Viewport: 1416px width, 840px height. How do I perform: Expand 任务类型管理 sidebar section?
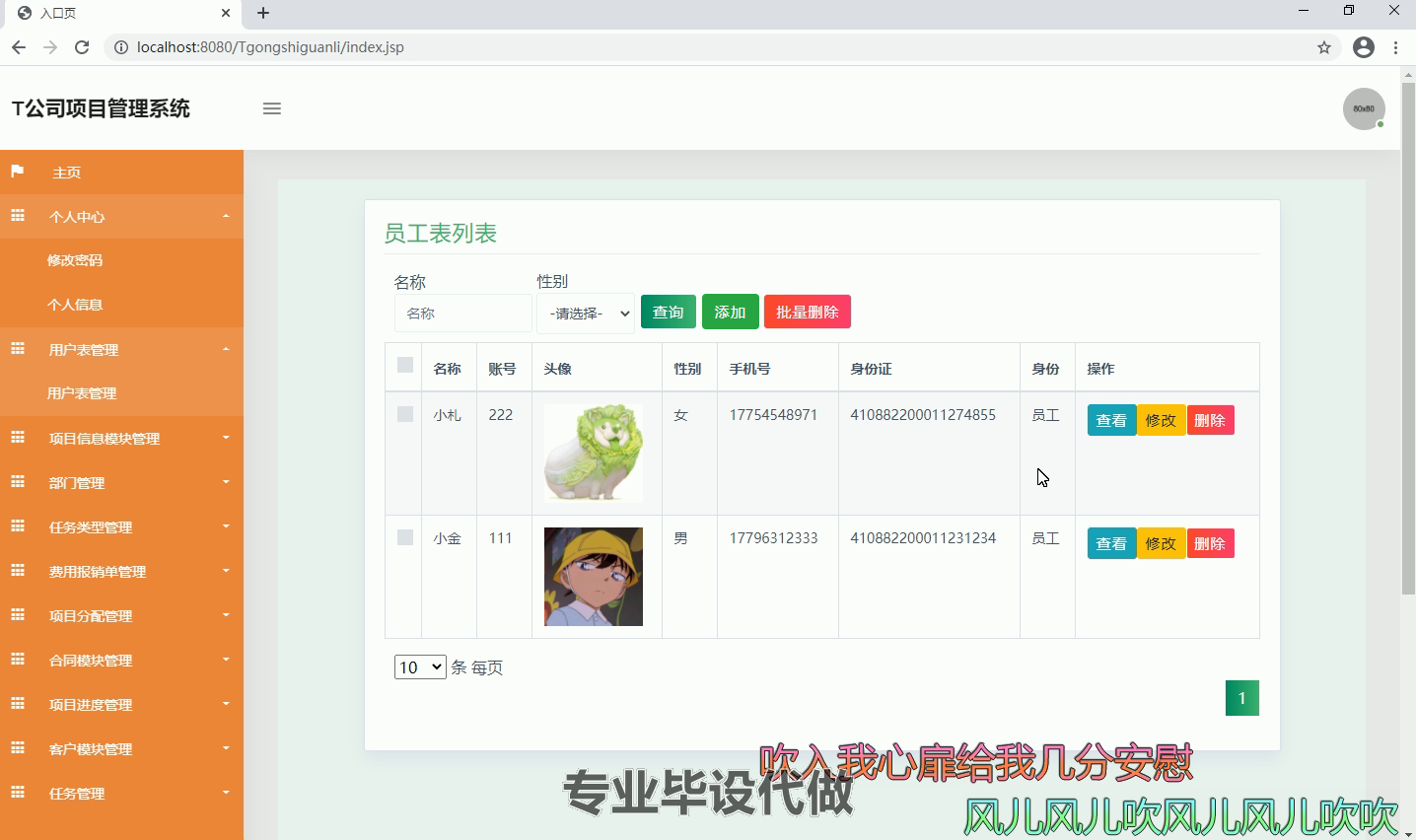click(121, 526)
